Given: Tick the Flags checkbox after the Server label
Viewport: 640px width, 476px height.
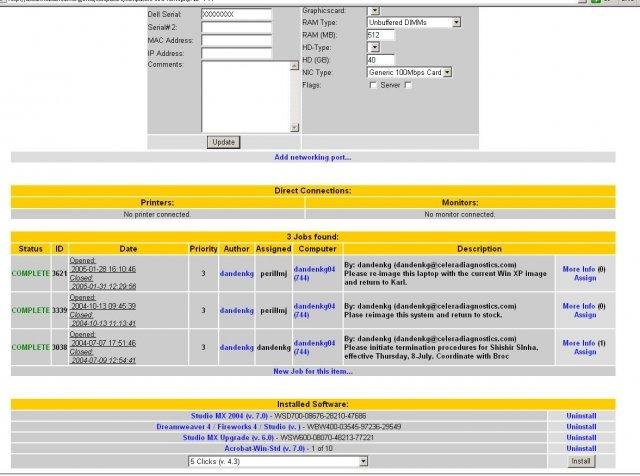Looking at the screenshot, I should click(408, 85).
